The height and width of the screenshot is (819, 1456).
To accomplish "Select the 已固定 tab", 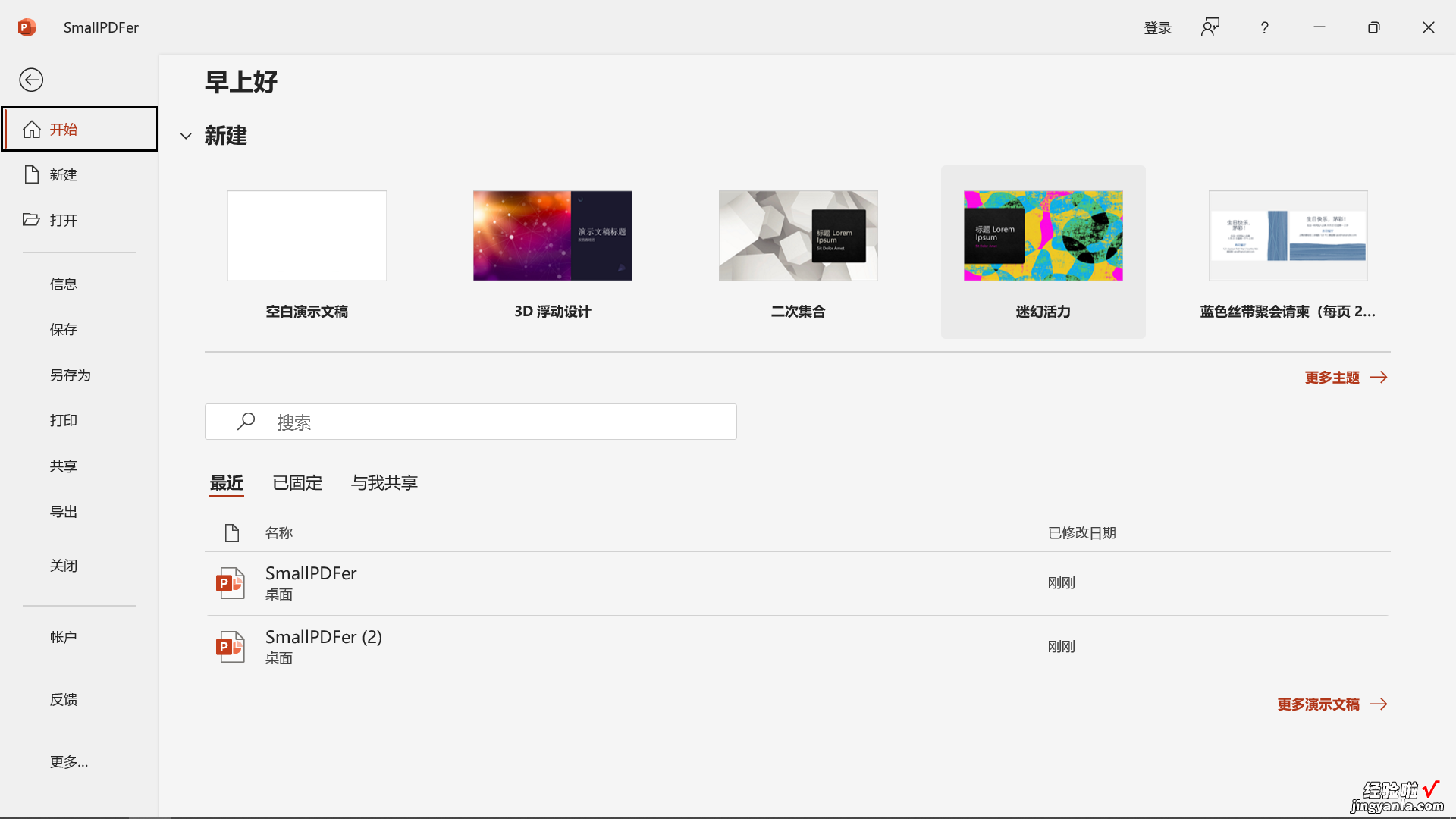I will point(297,482).
